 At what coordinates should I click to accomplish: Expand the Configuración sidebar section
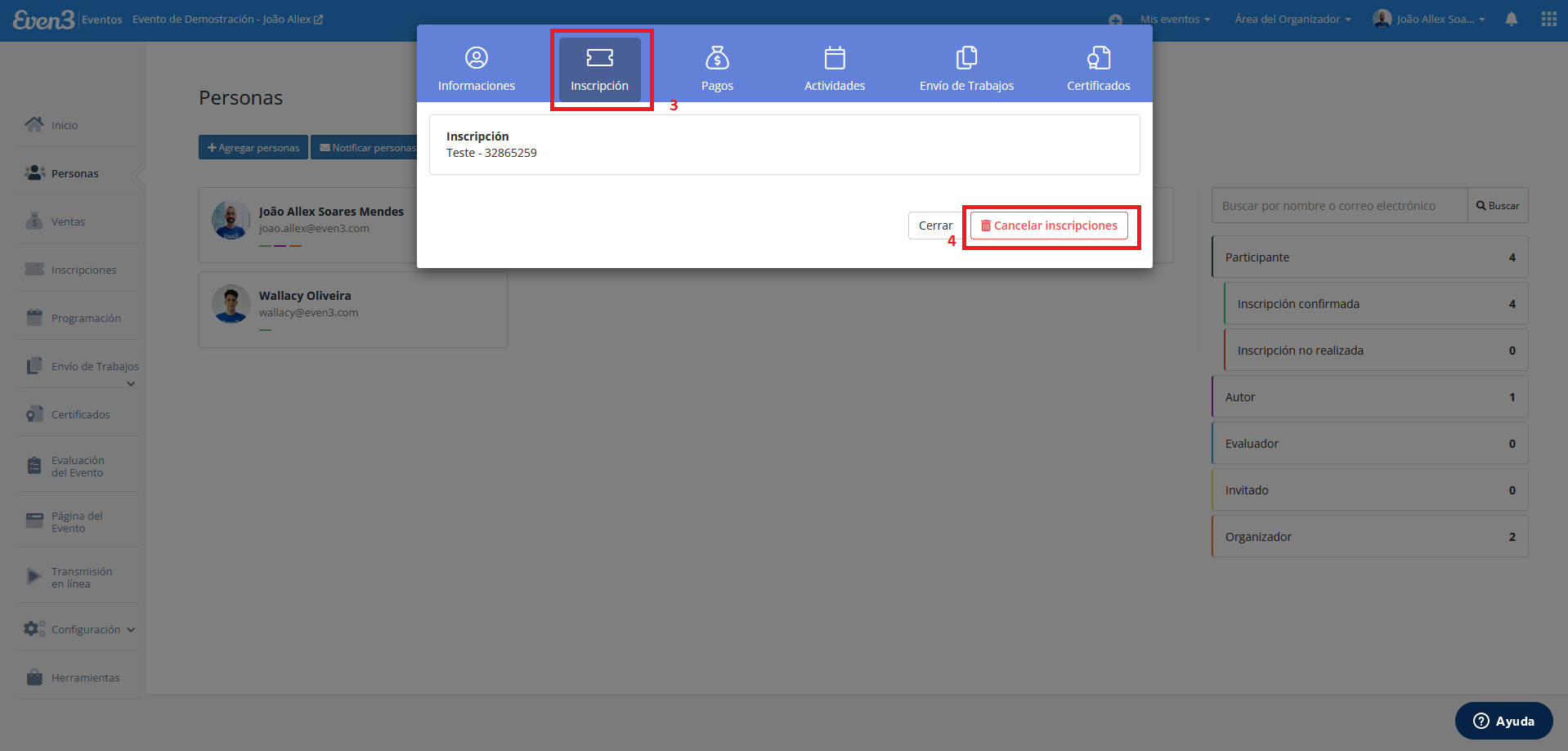click(x=79, y=629)
